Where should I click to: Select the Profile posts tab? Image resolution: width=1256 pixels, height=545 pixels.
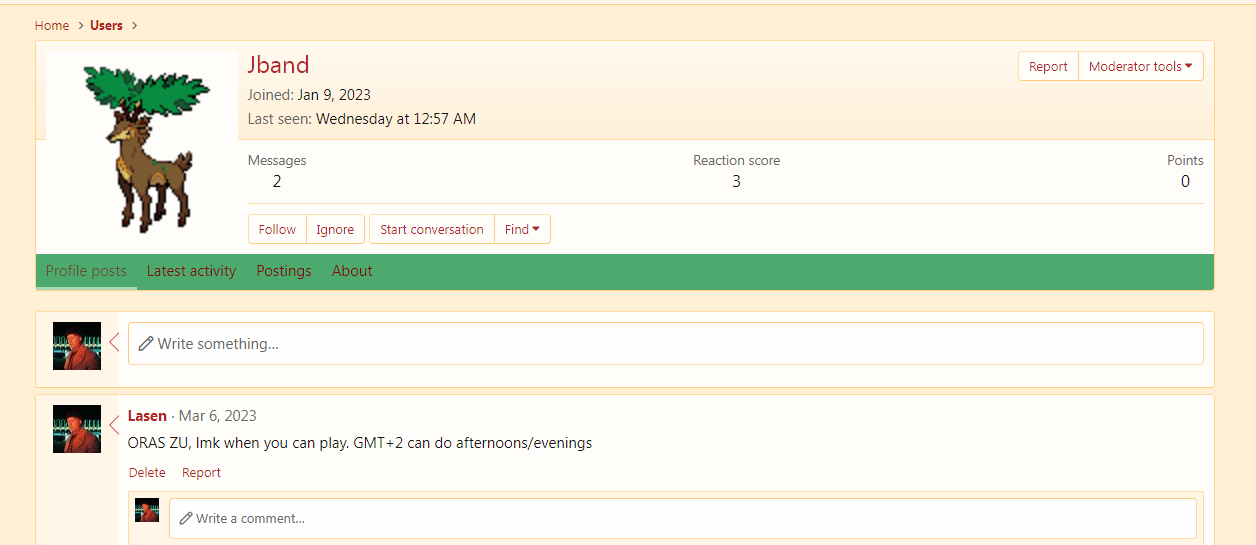coord(86,271)
